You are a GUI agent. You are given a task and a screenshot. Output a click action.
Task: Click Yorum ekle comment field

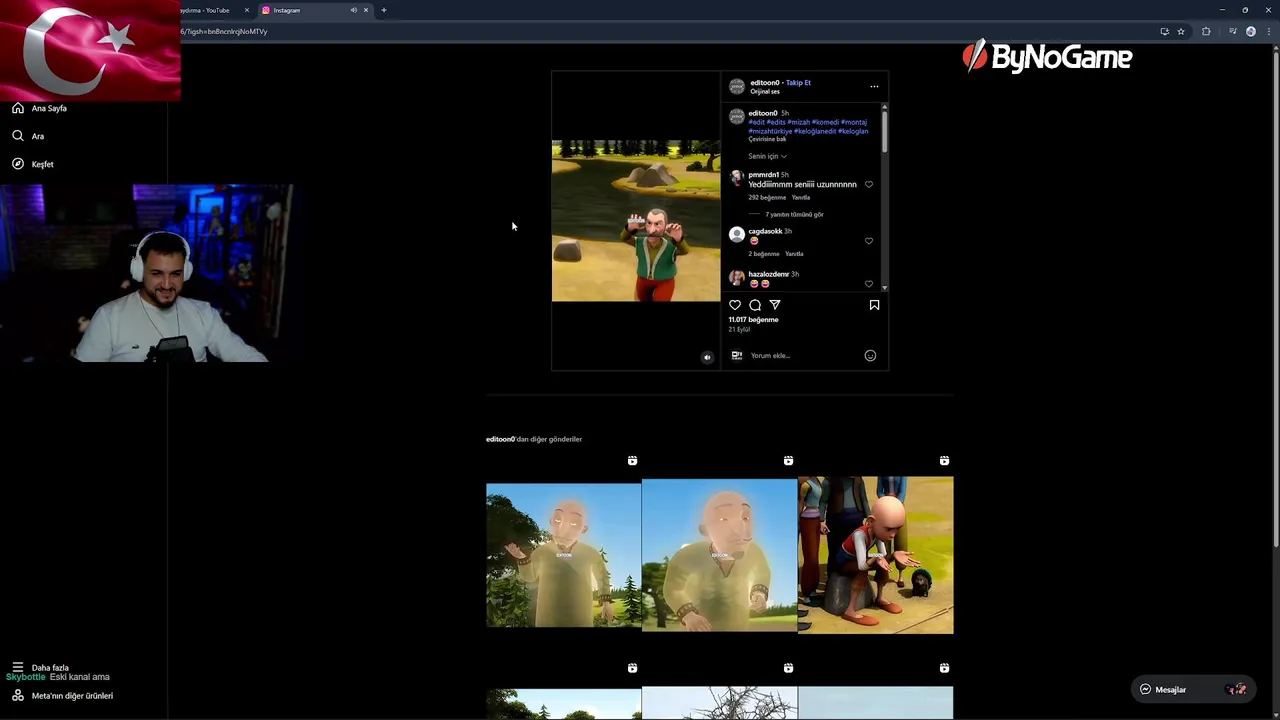pyautogui.click(x=804, y=355)
